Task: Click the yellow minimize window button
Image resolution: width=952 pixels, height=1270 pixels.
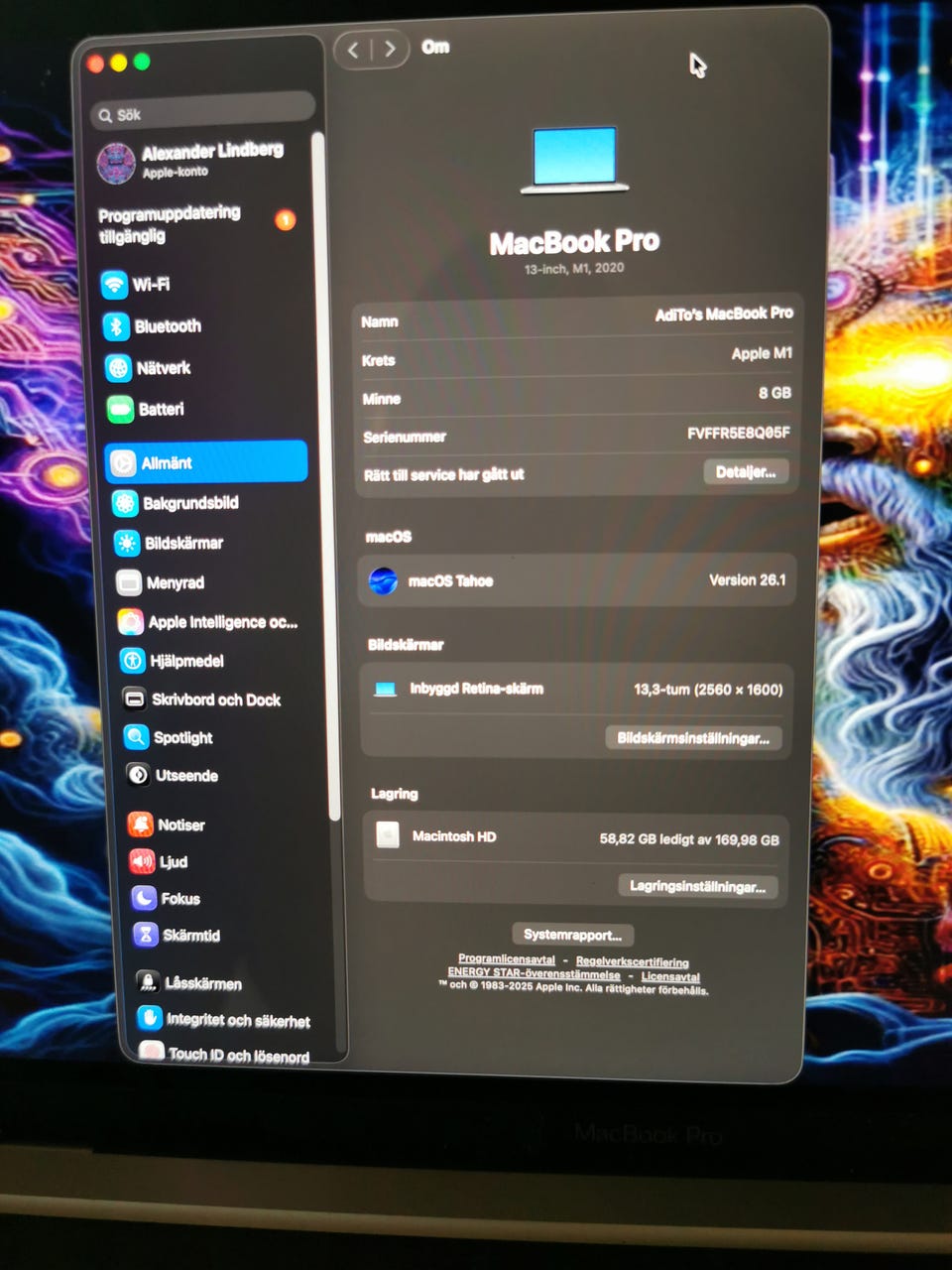Action: click(x=118, y=63)
